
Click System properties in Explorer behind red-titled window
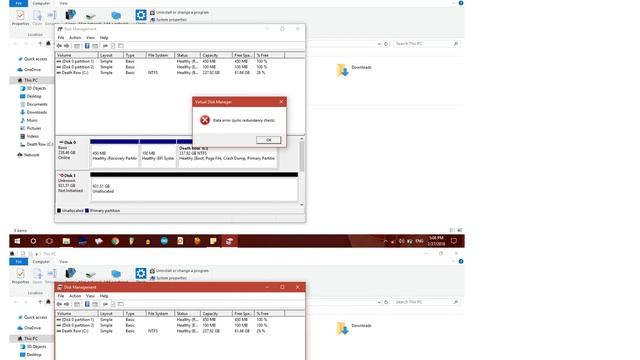(168, 278)
